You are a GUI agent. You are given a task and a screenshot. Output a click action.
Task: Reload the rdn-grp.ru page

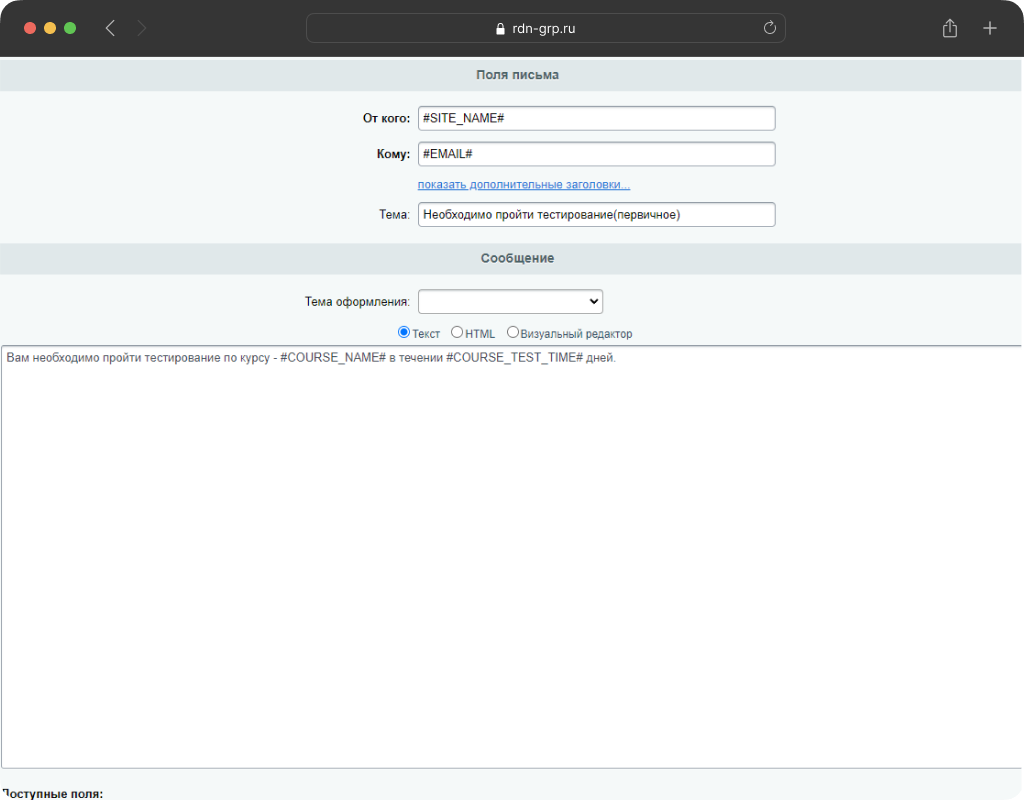(x=769, y=28)
